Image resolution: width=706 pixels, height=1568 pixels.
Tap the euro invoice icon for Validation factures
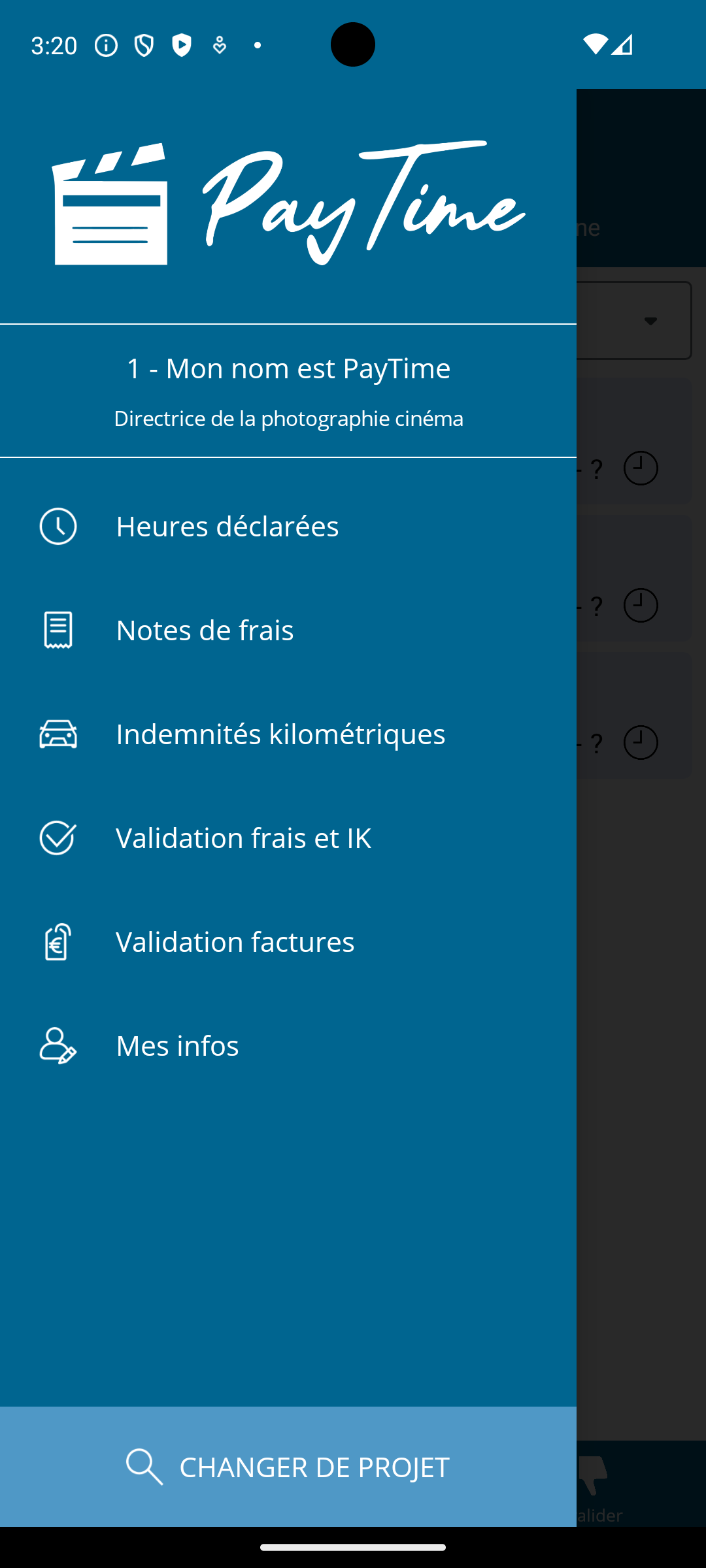[x=58, y=941]
